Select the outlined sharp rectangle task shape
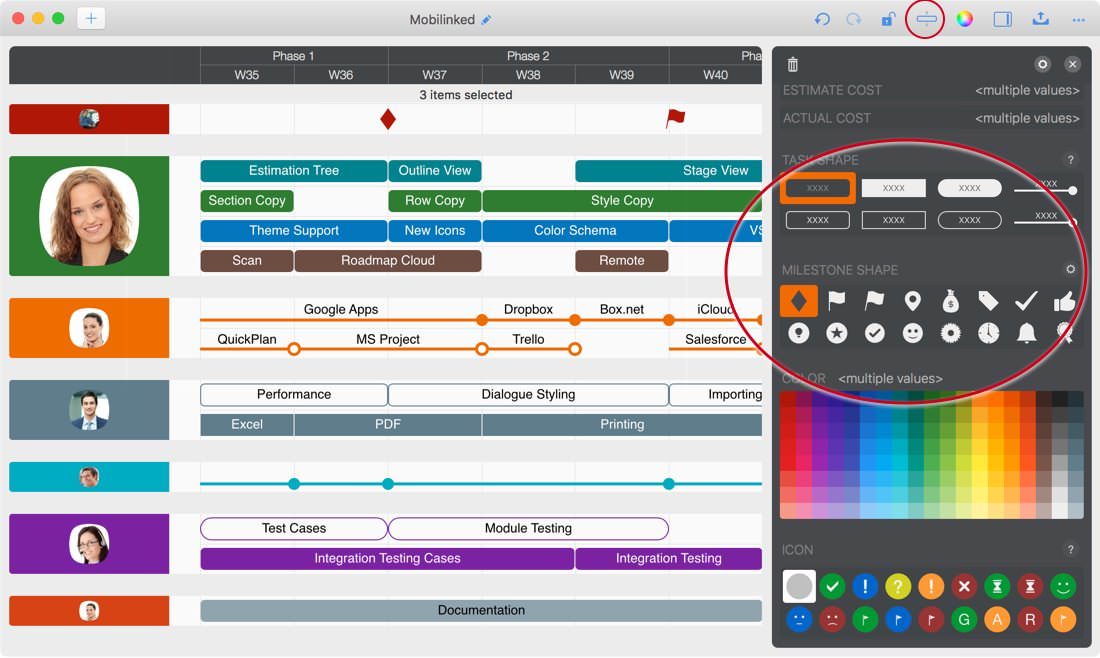Image resolution: width=1100 pixels, height=658 pixels. (x=893, y=220)
